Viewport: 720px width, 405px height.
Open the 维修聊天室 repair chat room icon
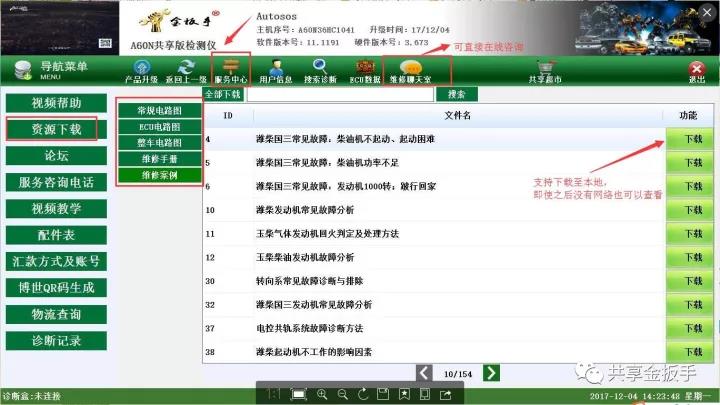[411, 71]
